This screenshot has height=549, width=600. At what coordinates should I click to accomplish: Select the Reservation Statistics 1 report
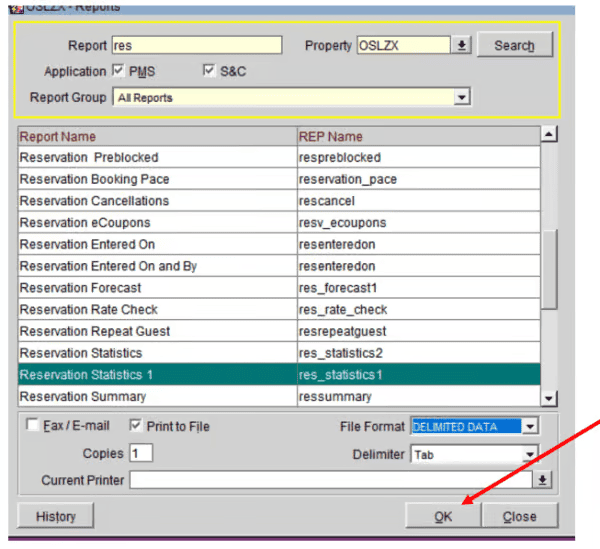[x=157, y=375]
